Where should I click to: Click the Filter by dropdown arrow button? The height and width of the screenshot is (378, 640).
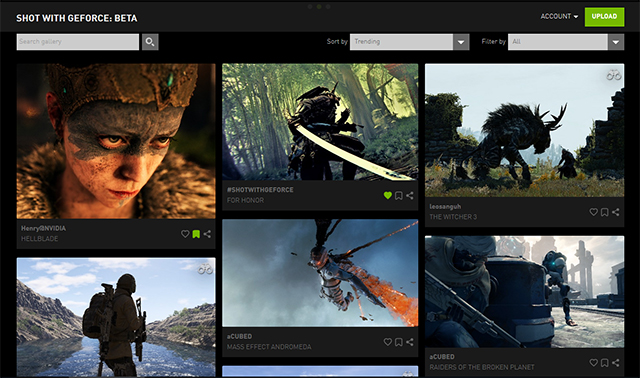pos(616,42)
